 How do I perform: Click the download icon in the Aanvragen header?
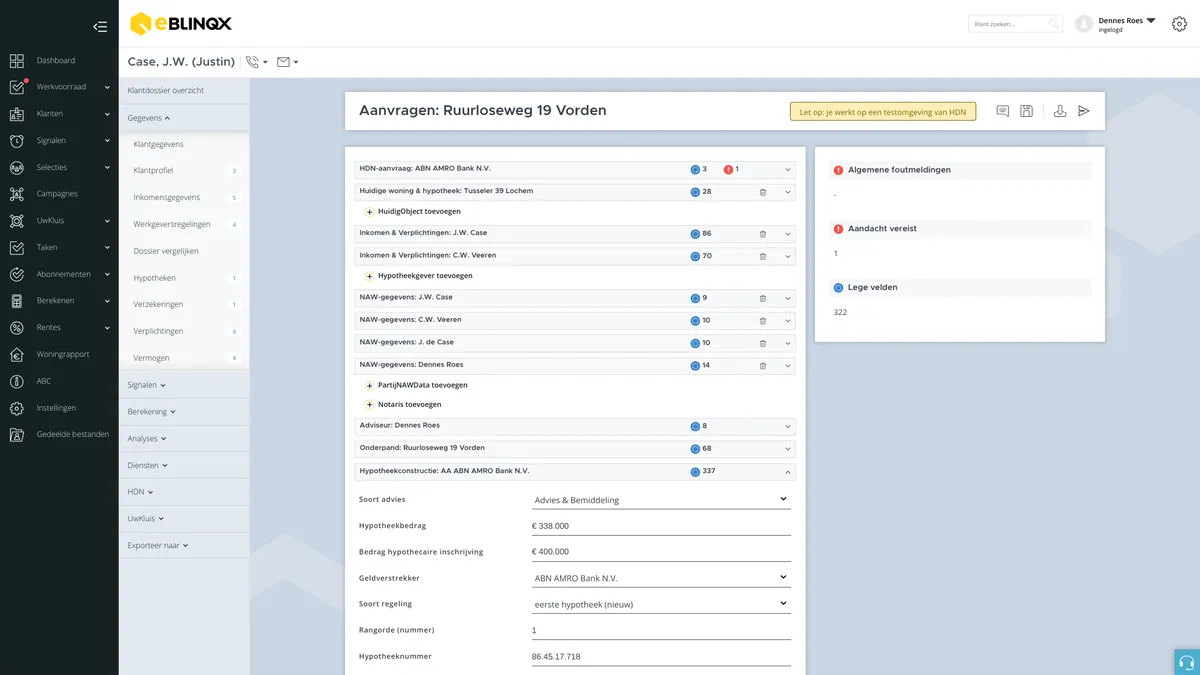coord(1060,111)
